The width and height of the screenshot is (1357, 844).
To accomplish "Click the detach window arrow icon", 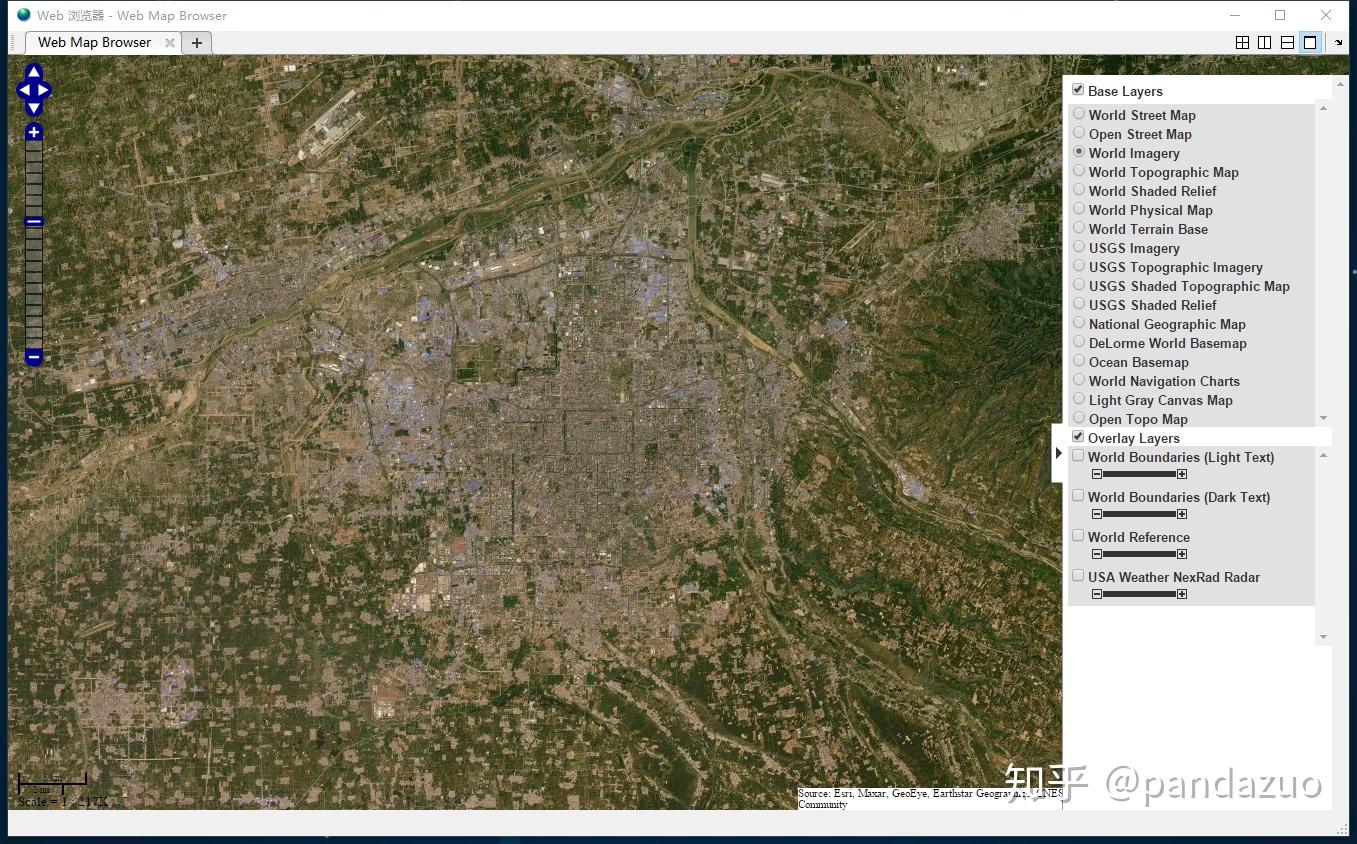I will pos(1339,43).
